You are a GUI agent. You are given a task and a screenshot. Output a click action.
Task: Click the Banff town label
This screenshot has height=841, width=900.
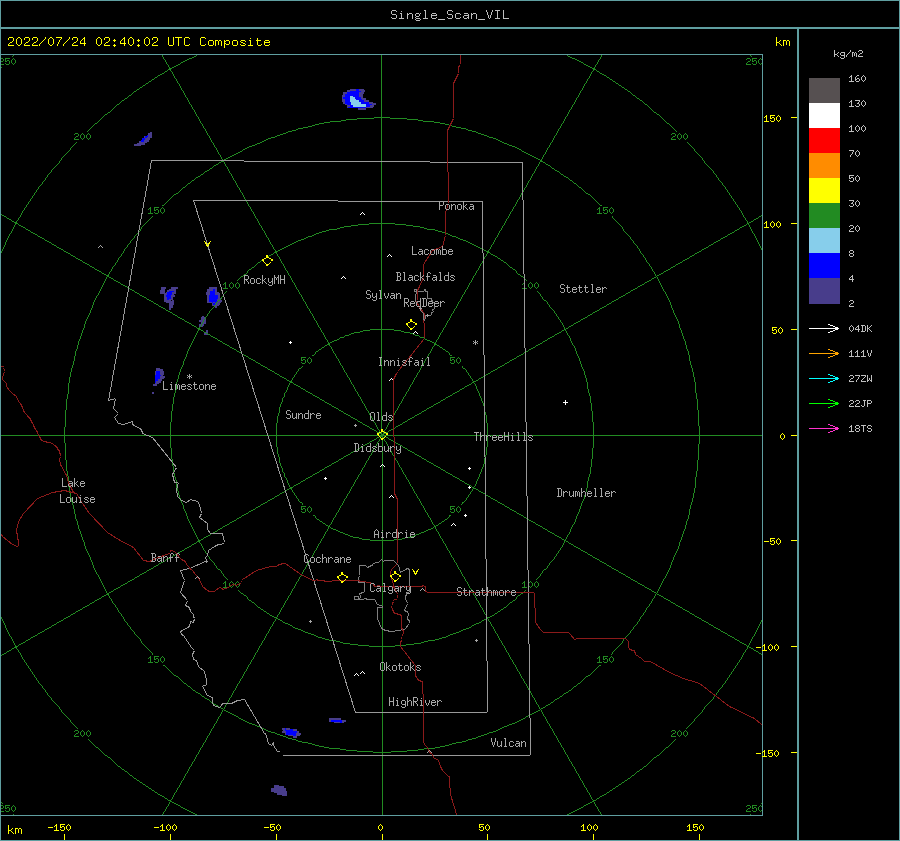[165, 558]
